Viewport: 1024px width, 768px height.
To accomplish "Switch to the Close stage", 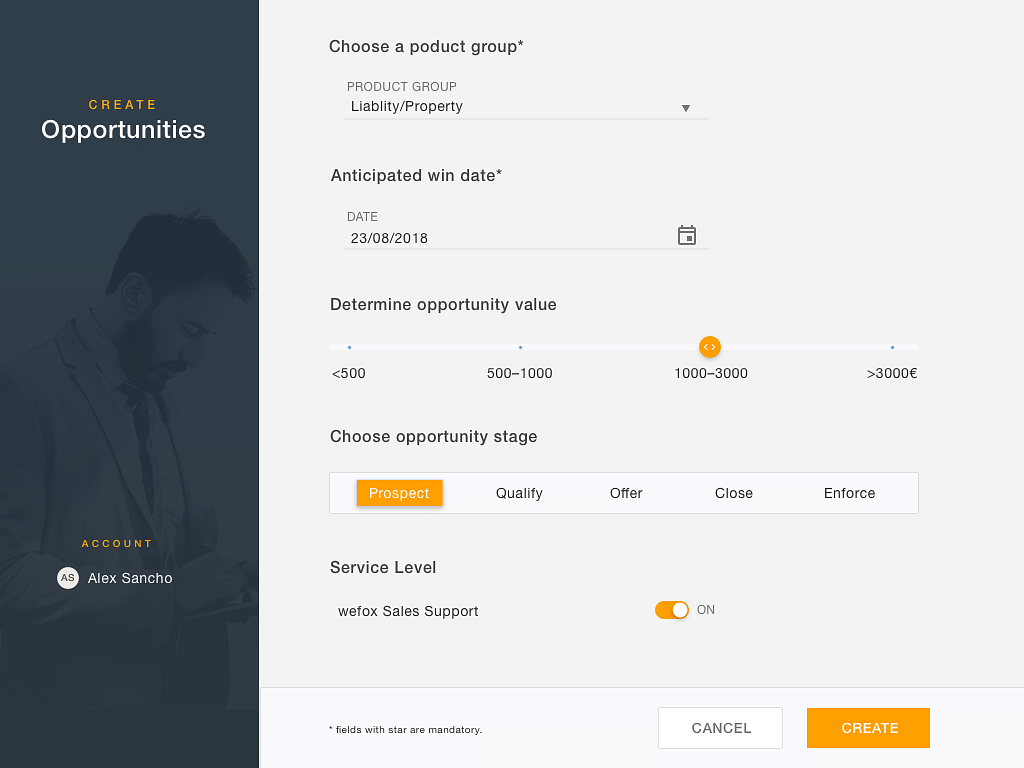I will point(734,493).
